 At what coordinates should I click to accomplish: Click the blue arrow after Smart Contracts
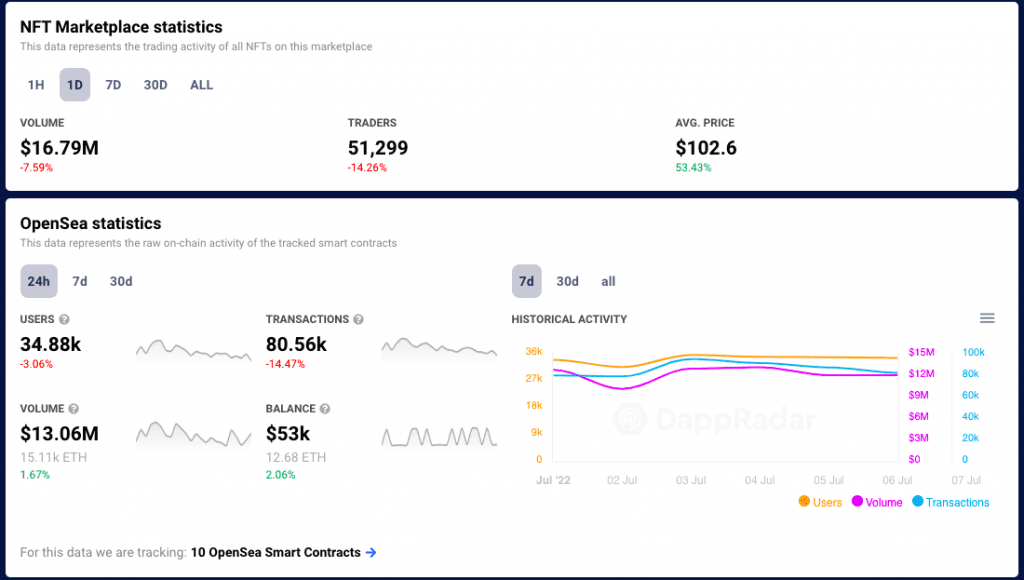(371, 553)
